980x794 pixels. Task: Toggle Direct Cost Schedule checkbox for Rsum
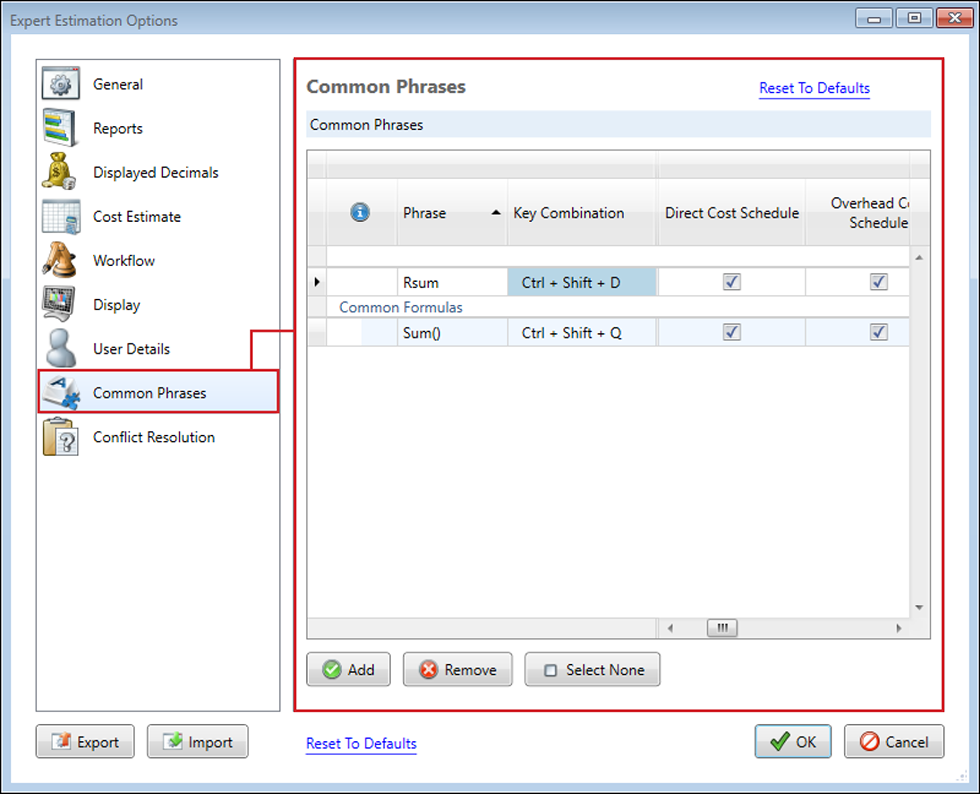[732, 282]
